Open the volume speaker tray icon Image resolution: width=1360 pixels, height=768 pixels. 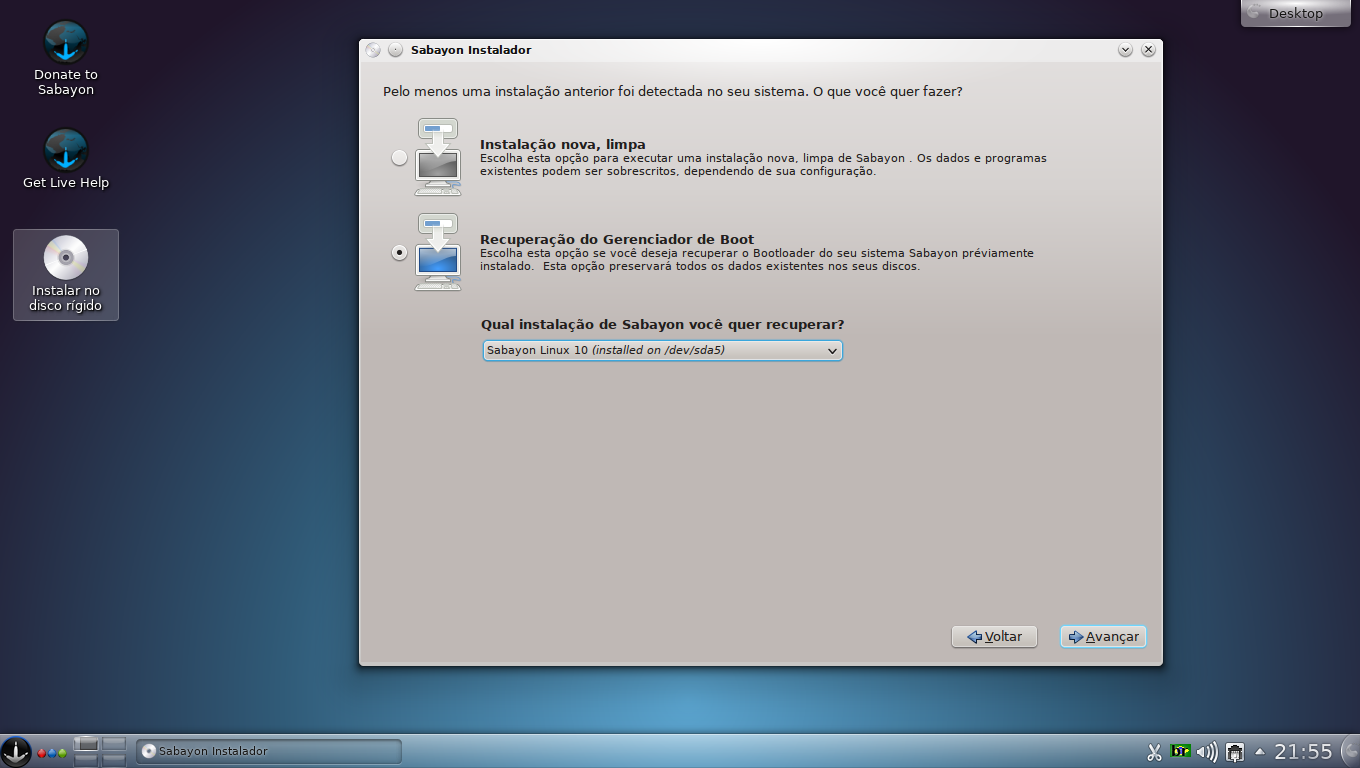(1207, 752)
